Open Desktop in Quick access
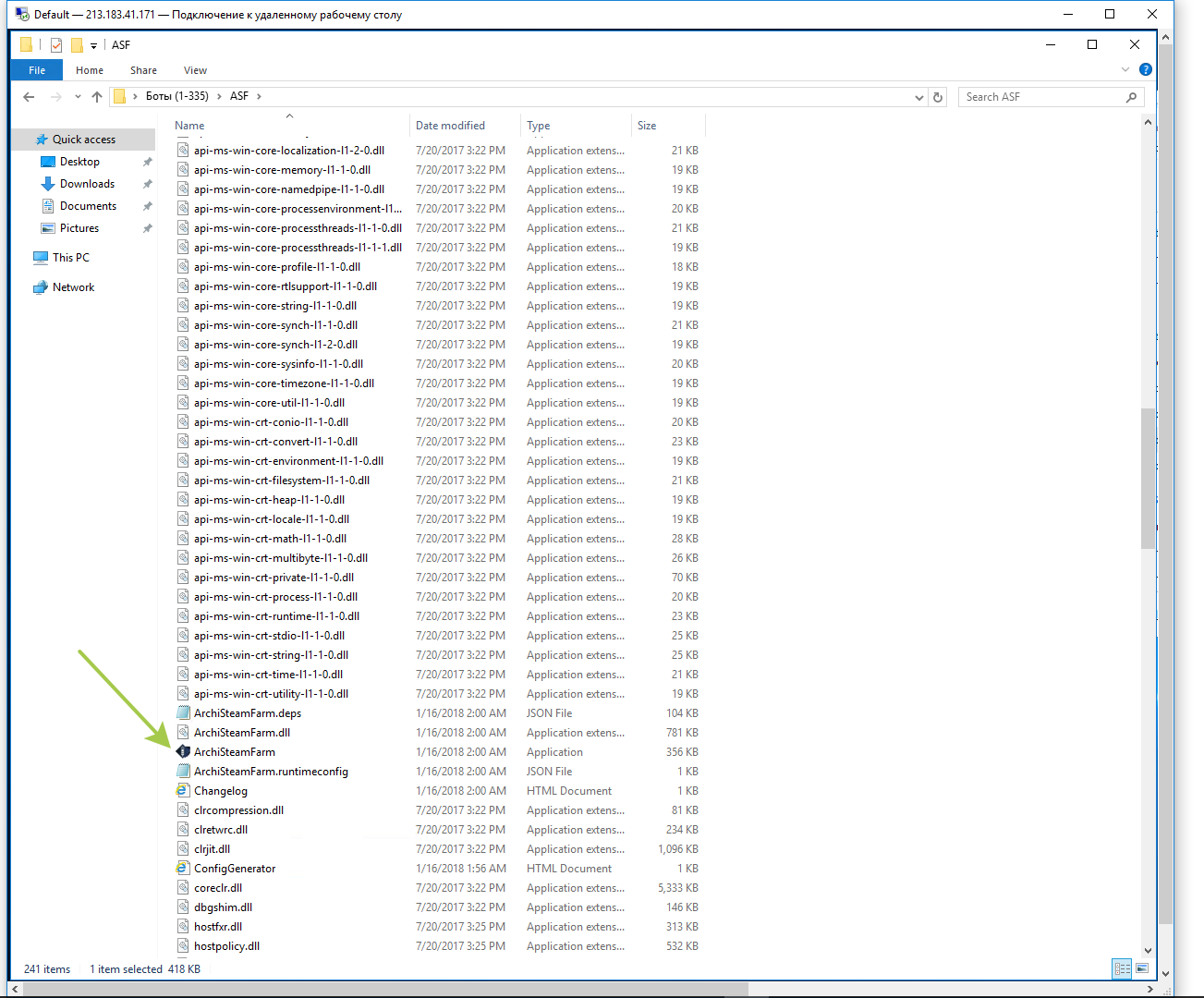The height and width of the screenshot is (998, 1204). pyautogui.click(x=79, y=162)
